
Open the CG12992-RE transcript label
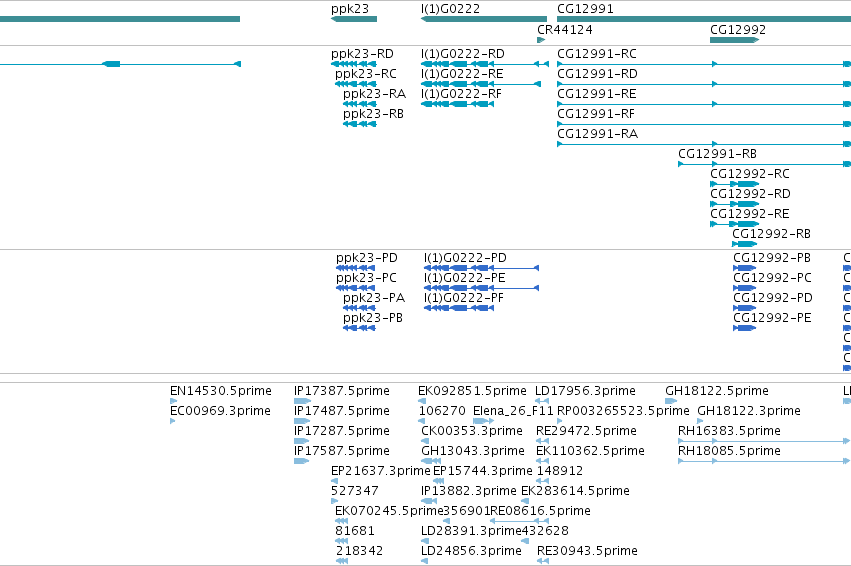pyautogui.click(x=750, y=214)
